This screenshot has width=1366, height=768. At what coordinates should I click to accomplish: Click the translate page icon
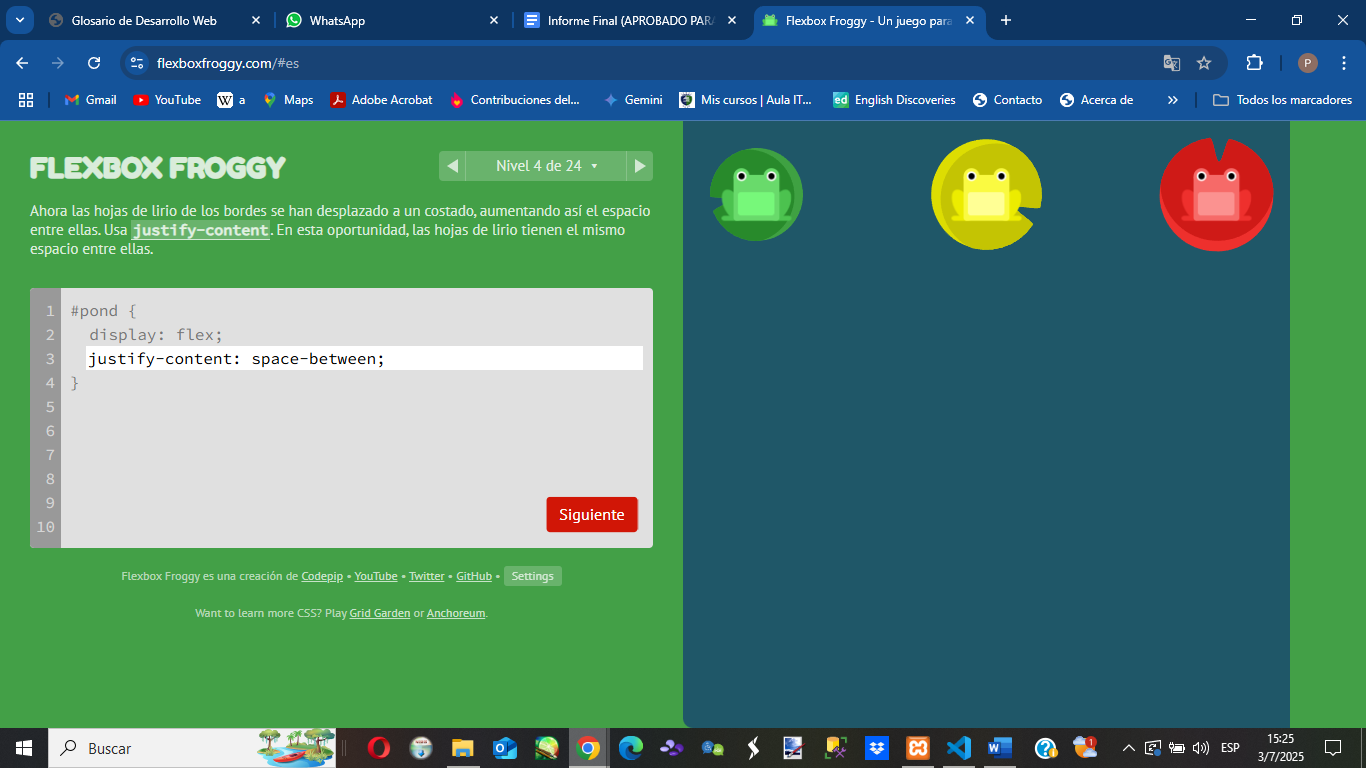(1172, 63)
